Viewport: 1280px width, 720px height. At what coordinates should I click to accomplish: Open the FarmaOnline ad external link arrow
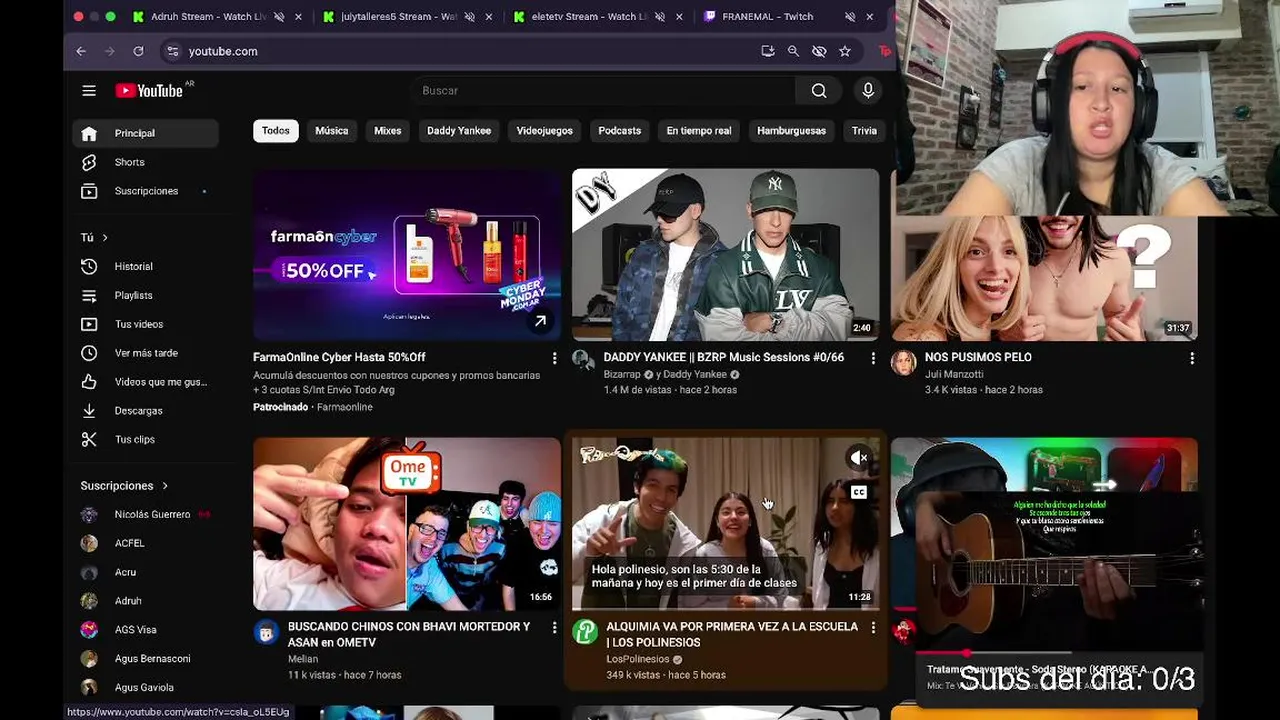540,321
